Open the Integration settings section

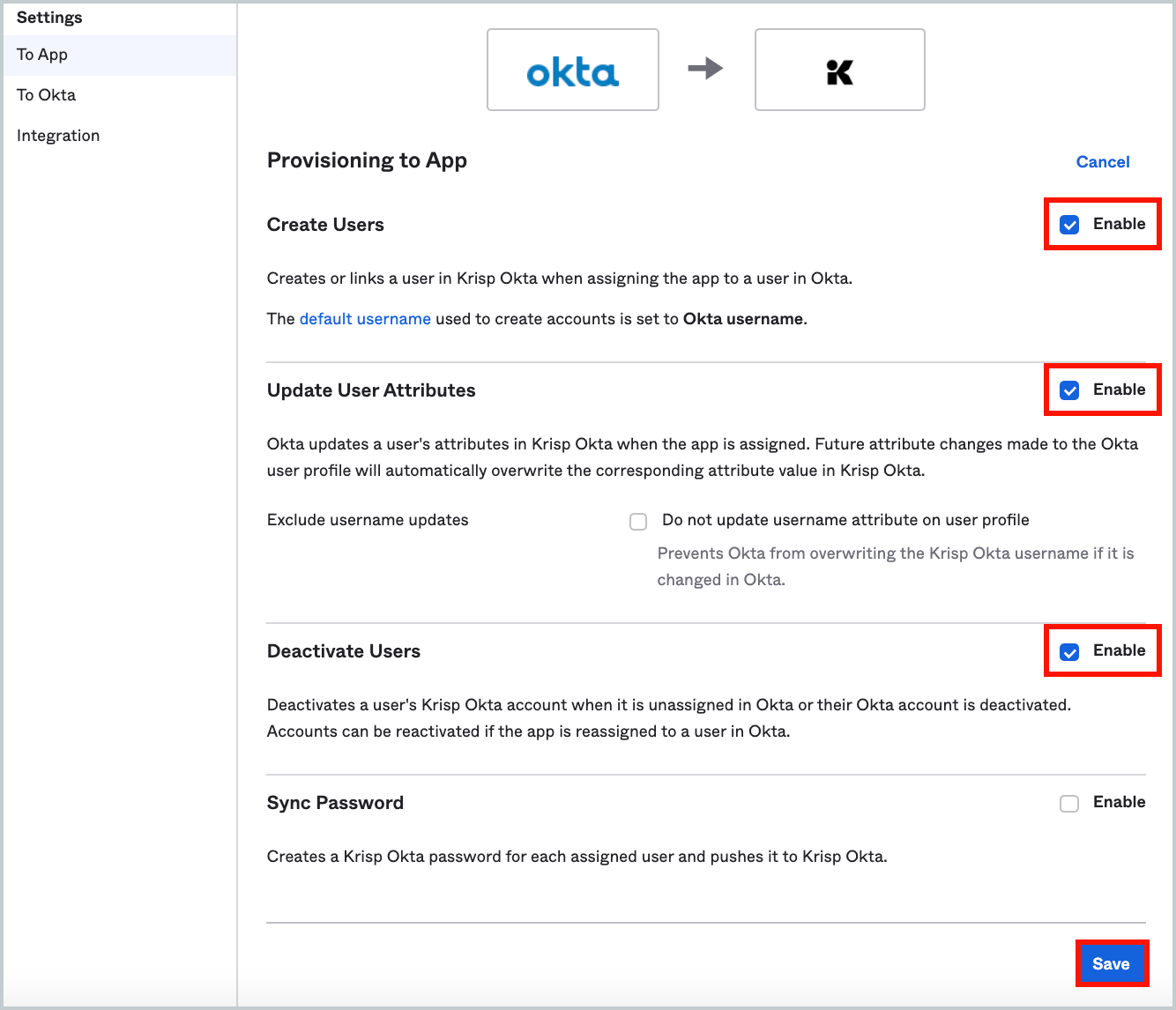point(57,135)
